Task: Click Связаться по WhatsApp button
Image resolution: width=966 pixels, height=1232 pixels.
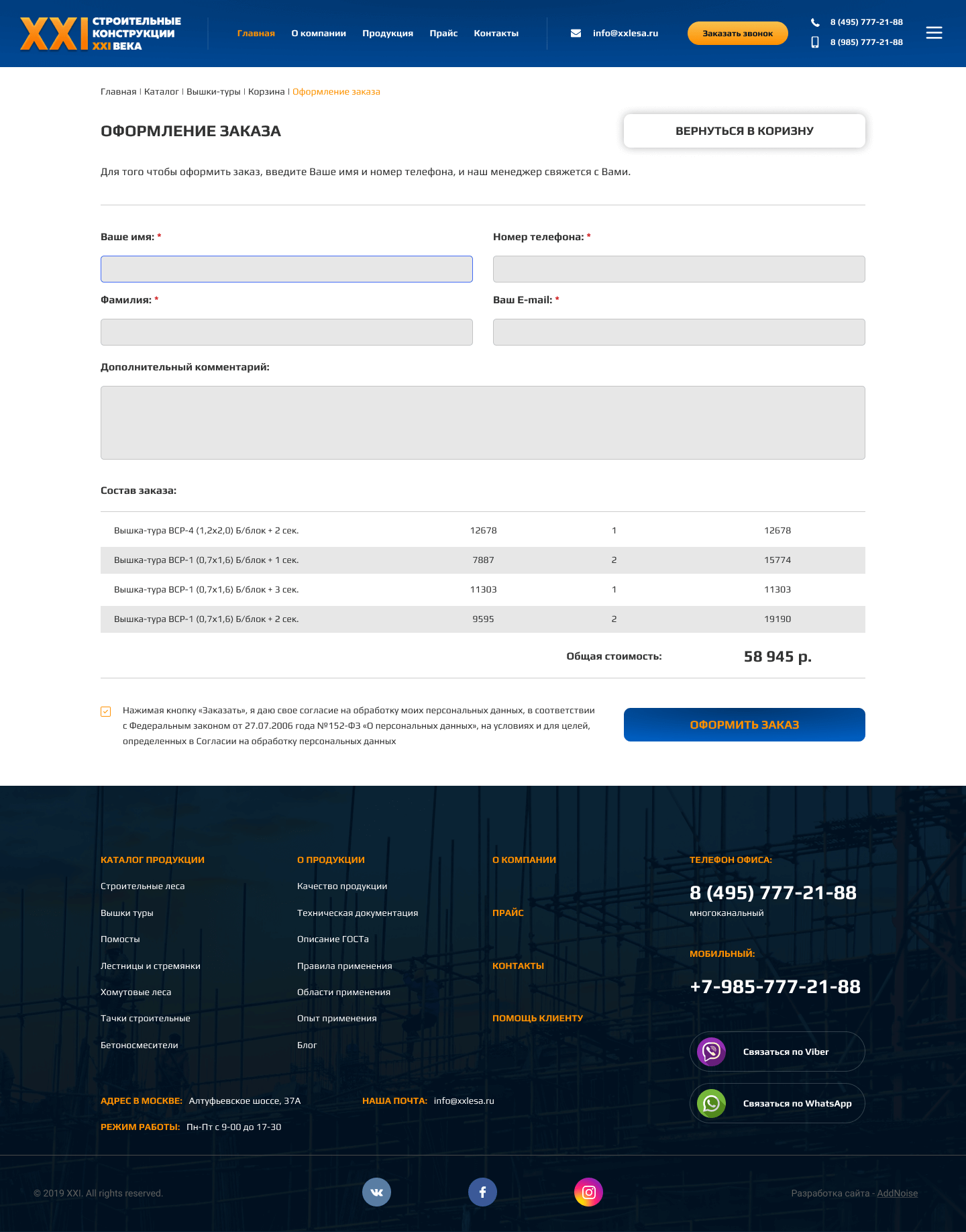Action: tap(777, 1103)
